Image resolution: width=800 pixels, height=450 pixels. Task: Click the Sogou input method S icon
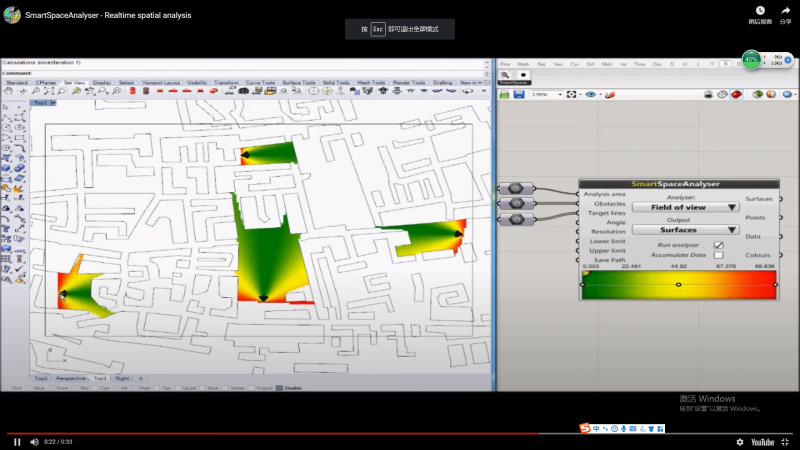(x=585, y=428)
